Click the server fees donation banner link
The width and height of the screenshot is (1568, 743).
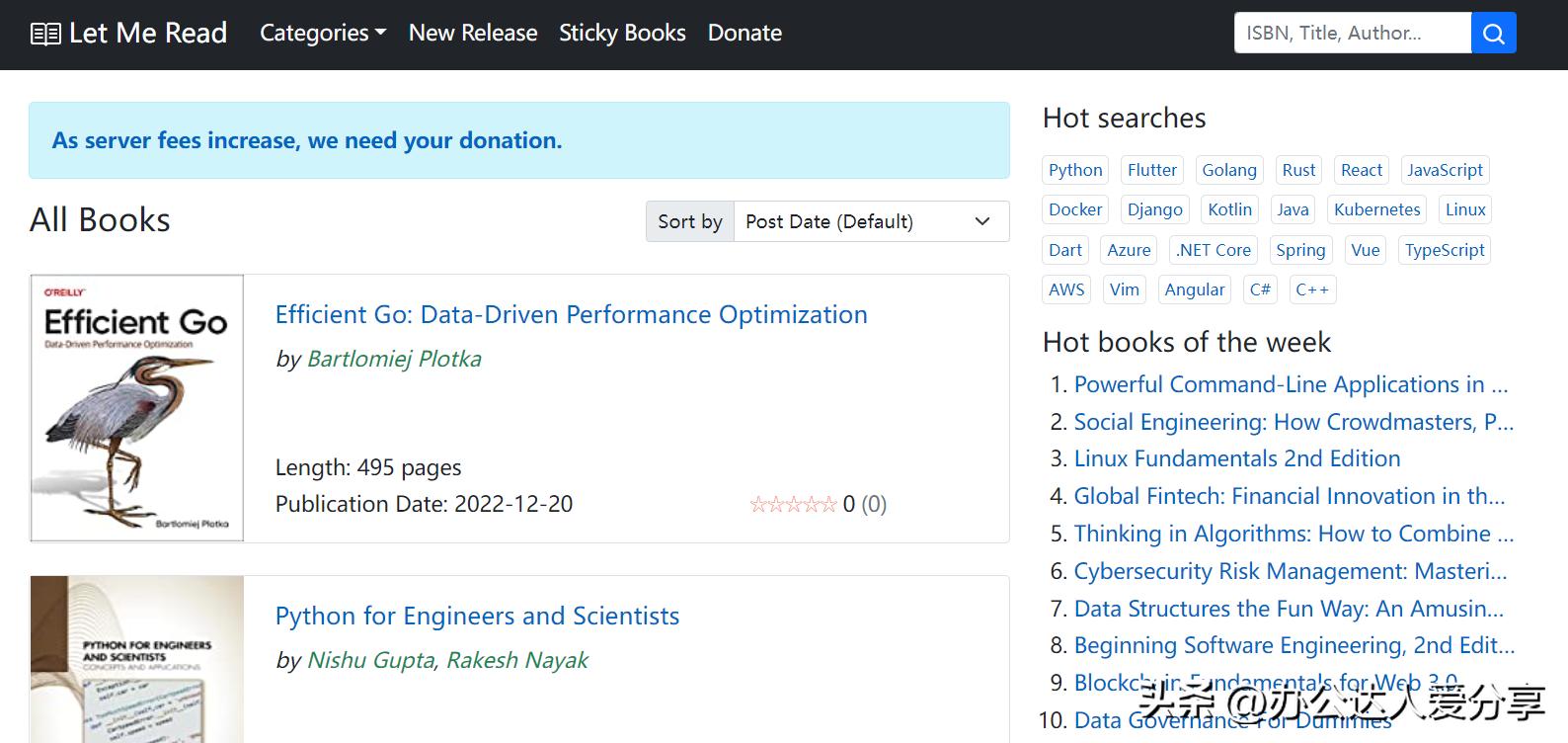(307, 140)
